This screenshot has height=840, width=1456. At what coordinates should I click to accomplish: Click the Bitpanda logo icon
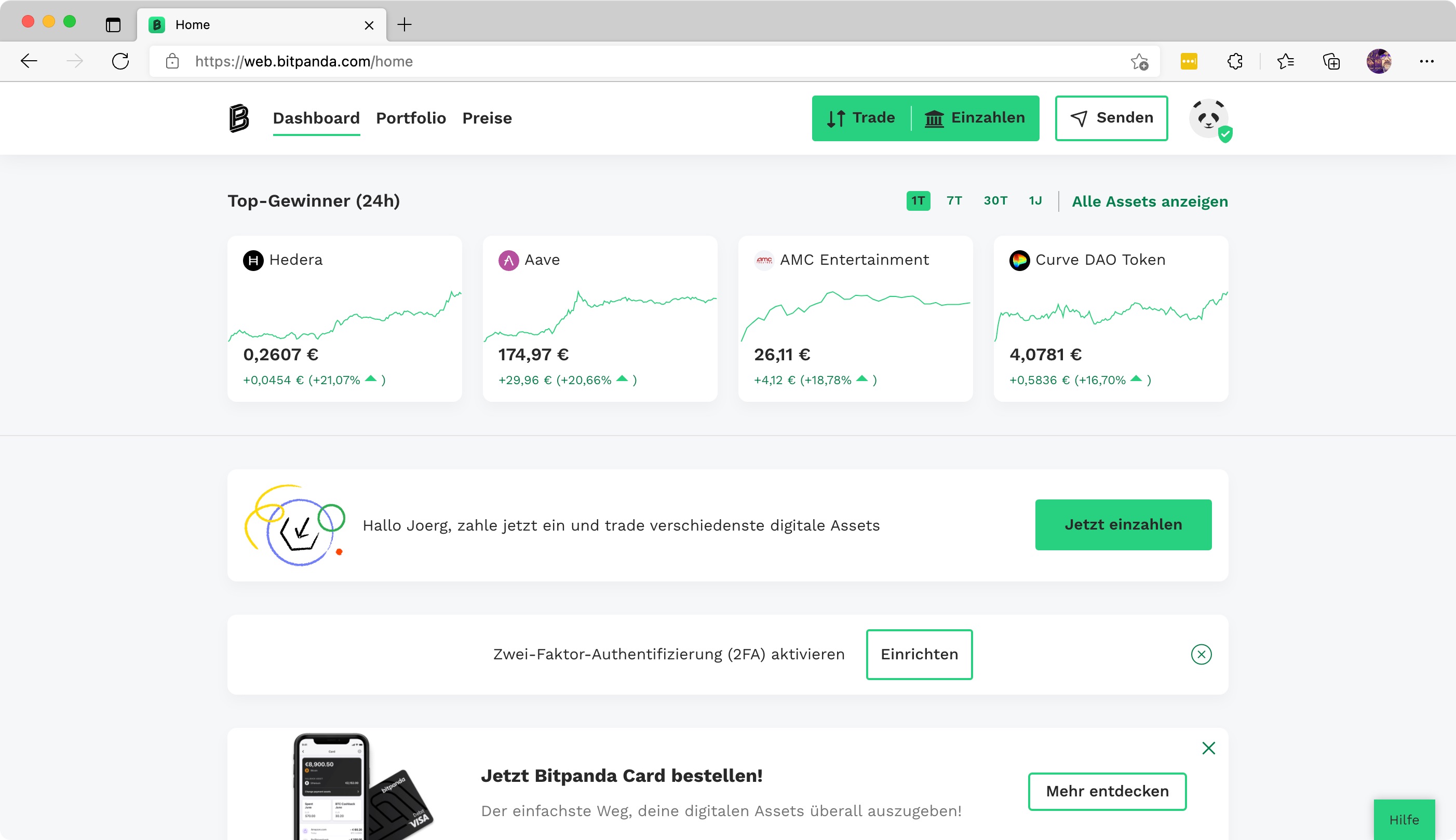click(x=238, y=118)
